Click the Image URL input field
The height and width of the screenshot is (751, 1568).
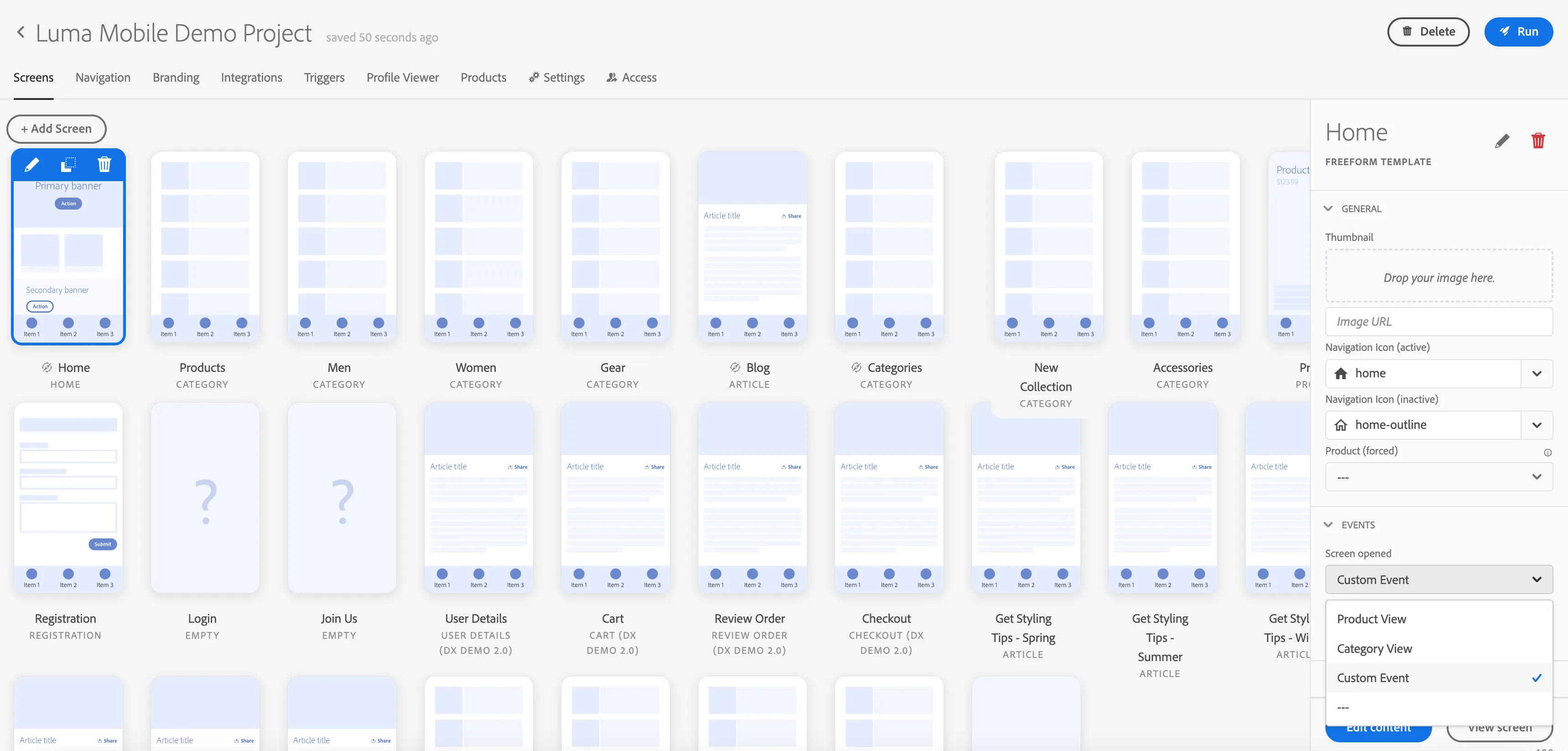click(1438, 321)
